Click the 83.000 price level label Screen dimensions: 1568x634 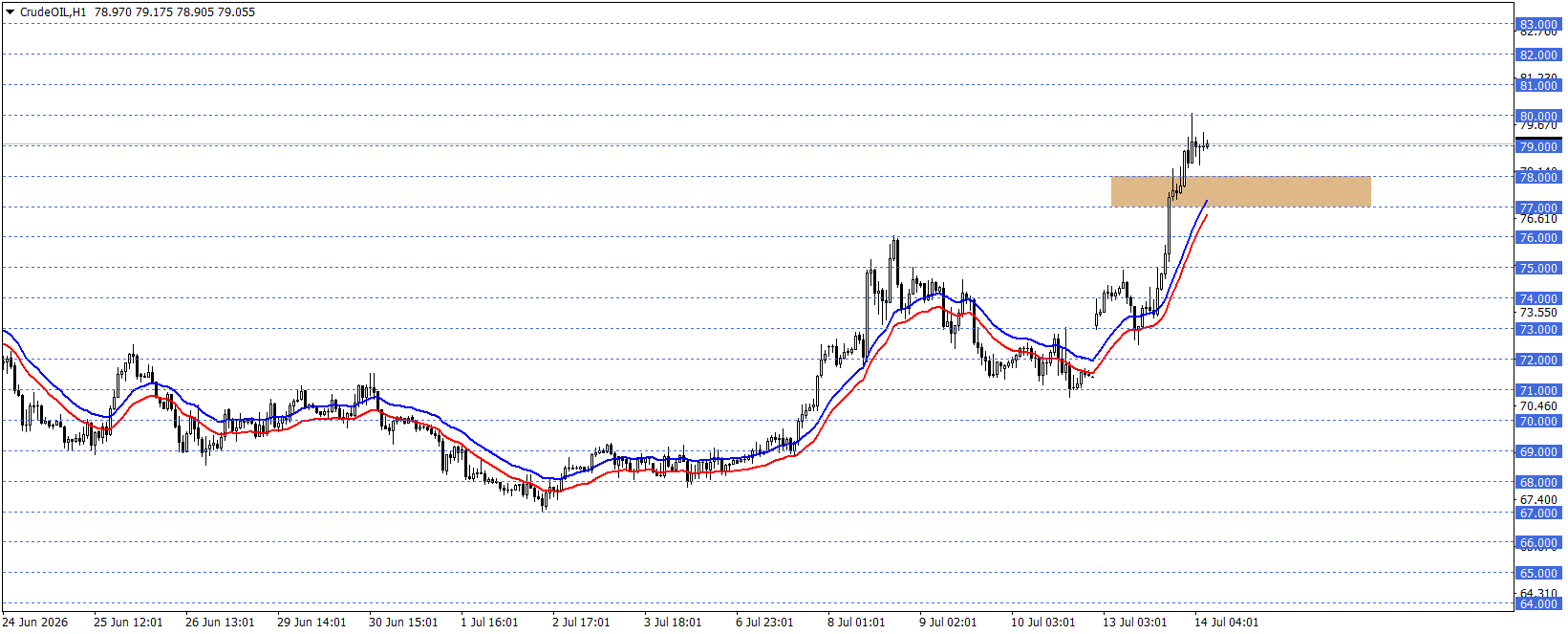tap(1538, 25)
